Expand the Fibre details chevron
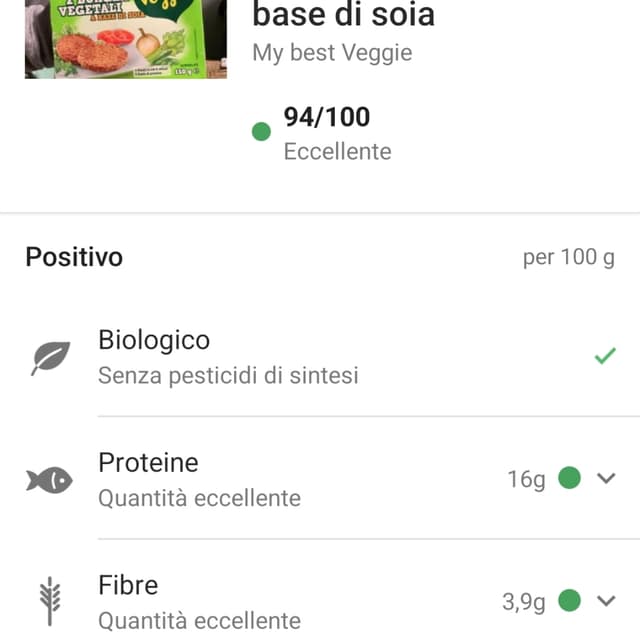Image resolution: width=640 pixels, height=640 pixels. [606, 601]
